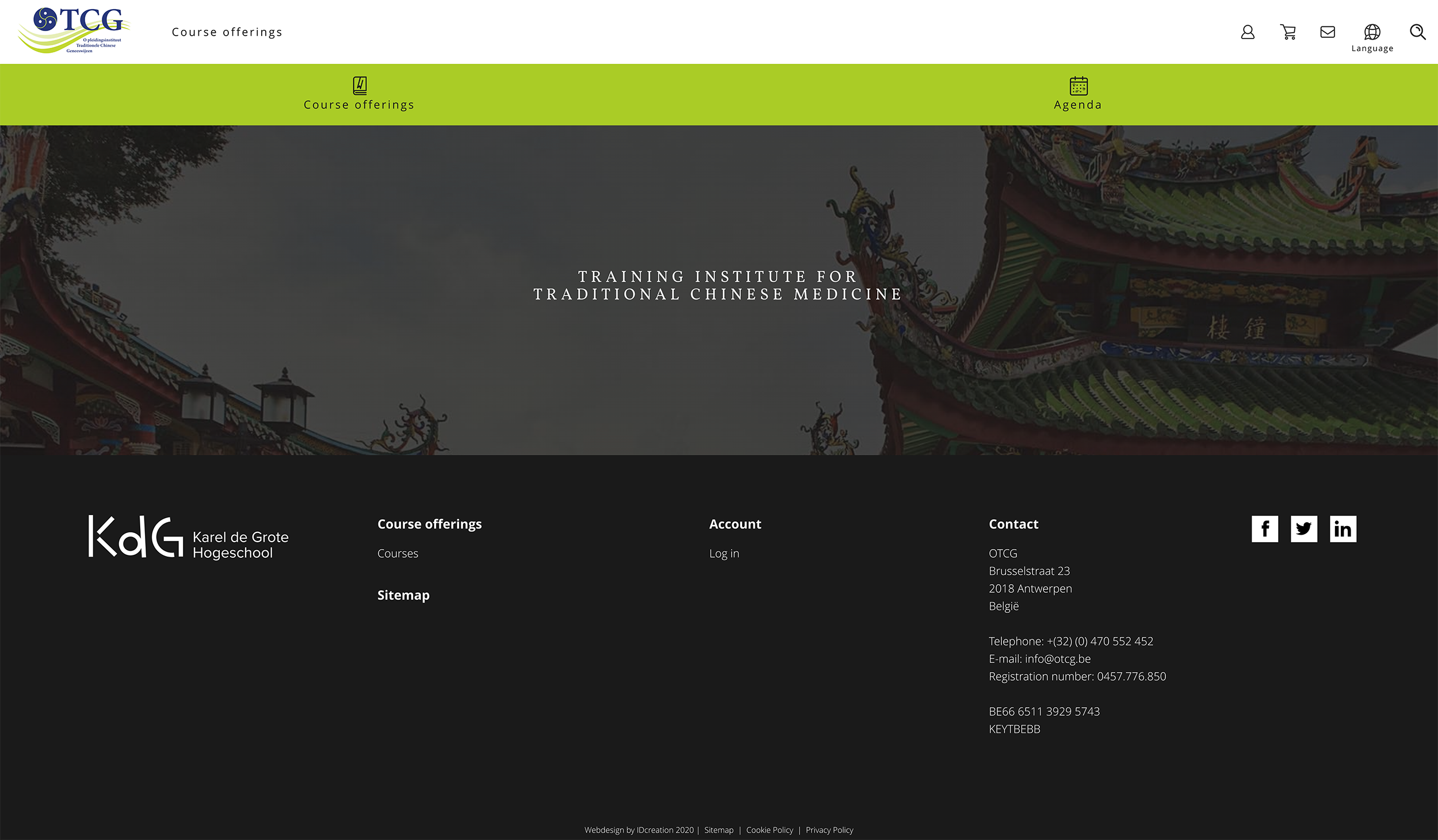Viewport: 1438px width, 840px height.
Task: Click the info@otcg.be email address
Action: pos(1057,659)
